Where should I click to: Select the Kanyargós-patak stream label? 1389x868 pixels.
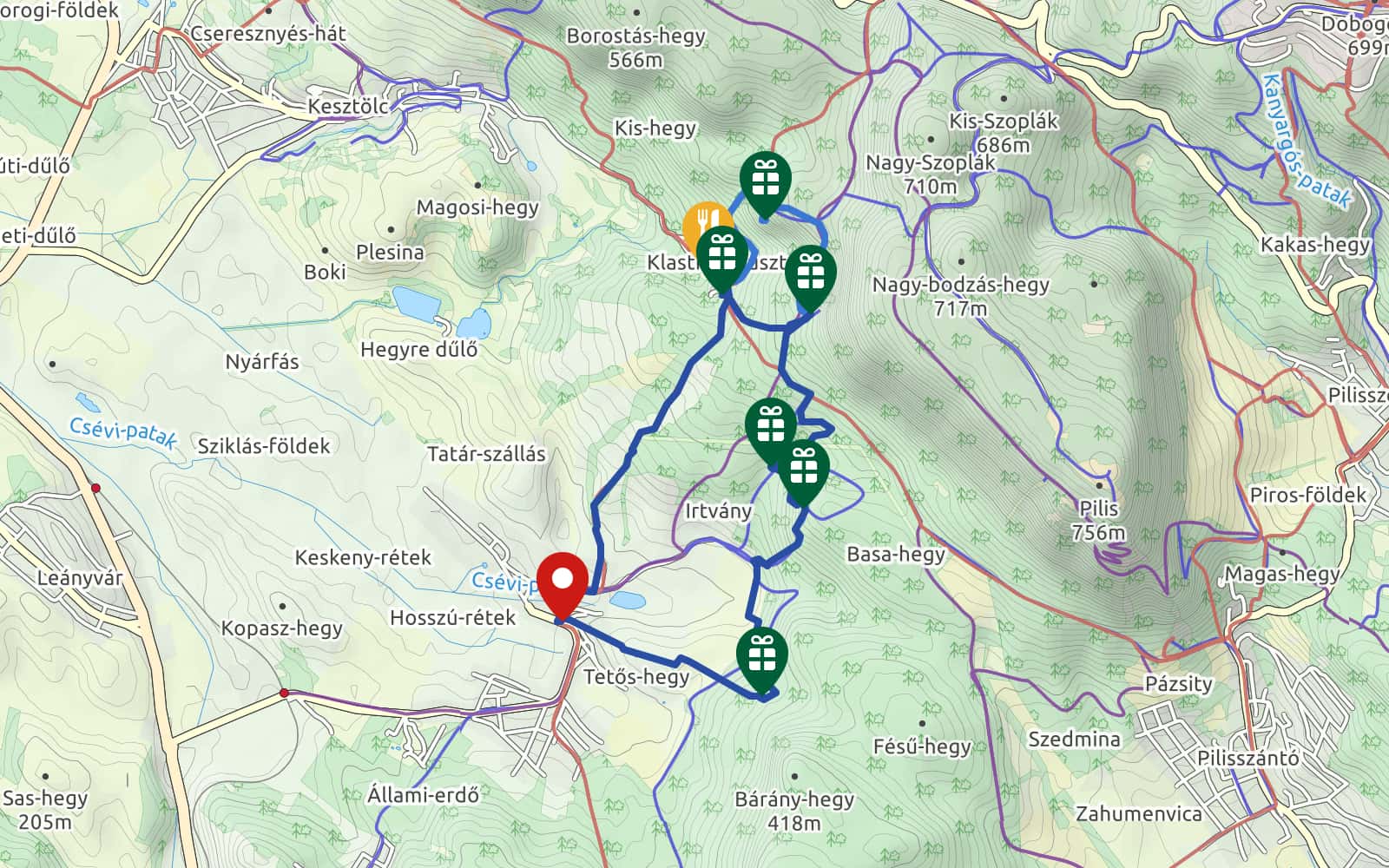coord(1306,141)
